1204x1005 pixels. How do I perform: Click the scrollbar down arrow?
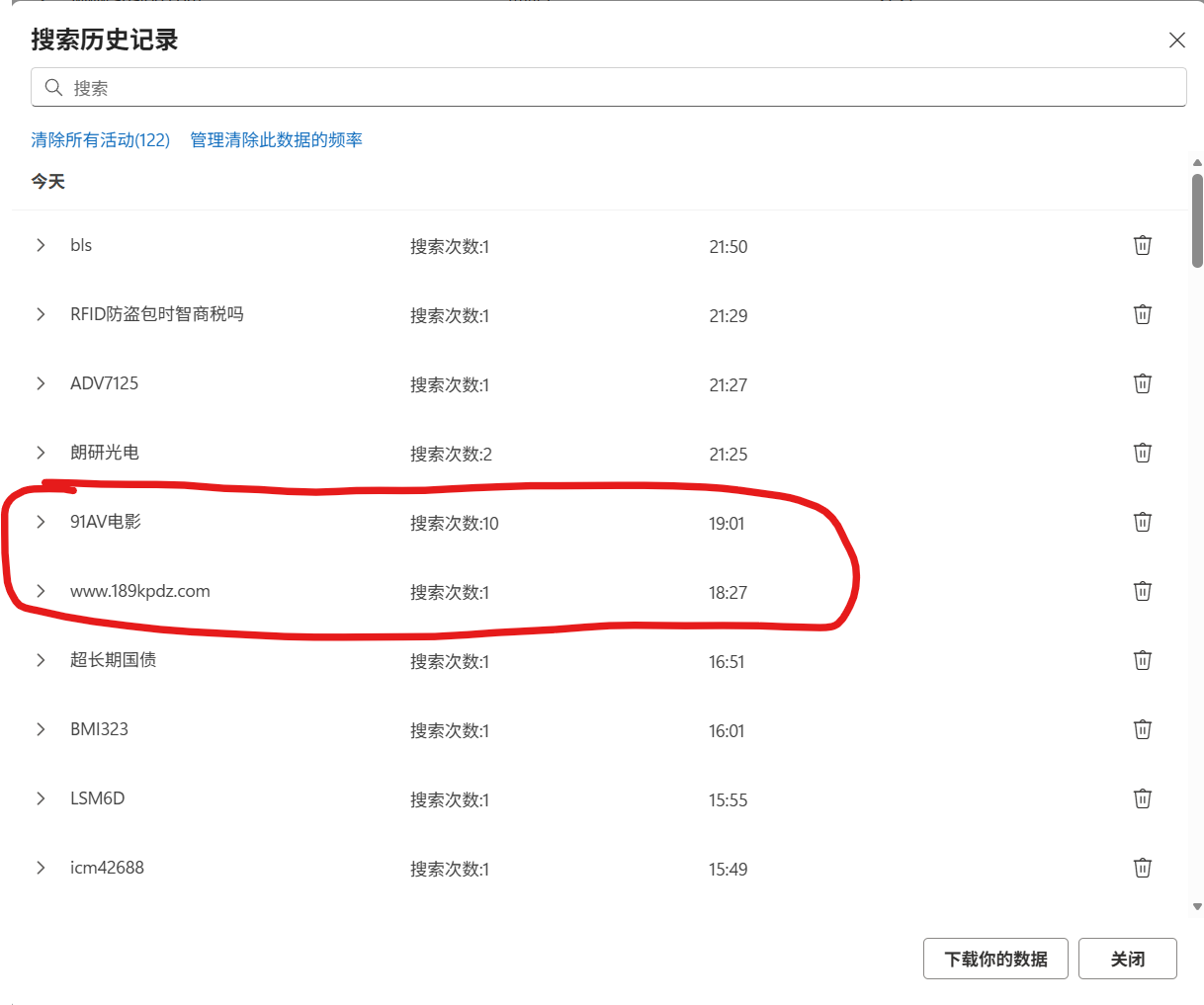click(x=1197, y=906)
